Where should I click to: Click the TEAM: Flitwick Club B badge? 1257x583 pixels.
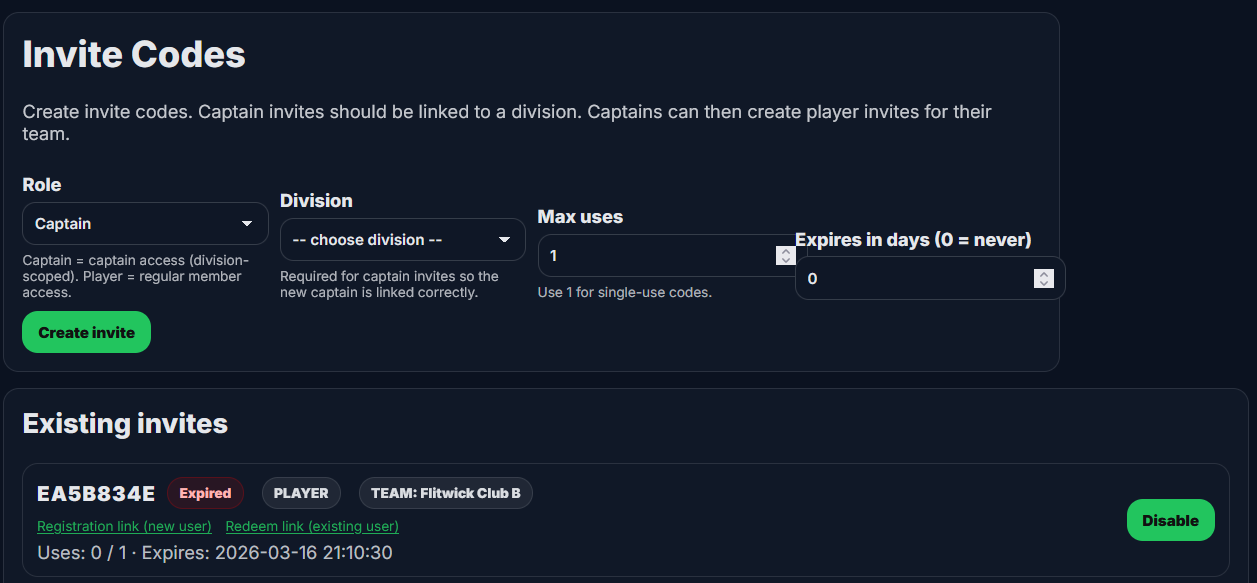click(445, 493)
